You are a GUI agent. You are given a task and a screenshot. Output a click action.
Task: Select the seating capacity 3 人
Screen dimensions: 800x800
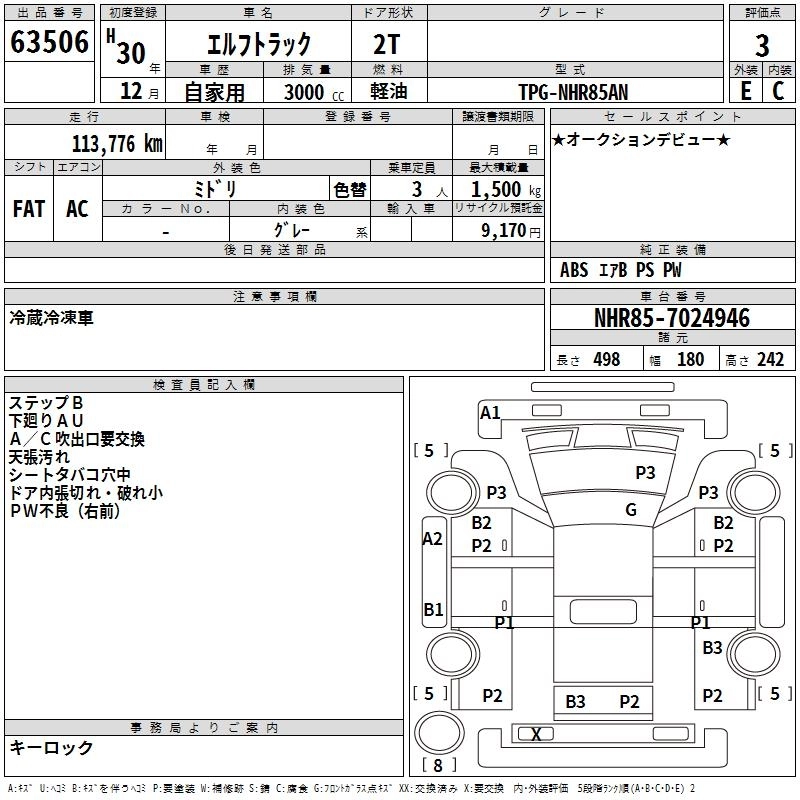pyautogui.click(x=429, y=190)
